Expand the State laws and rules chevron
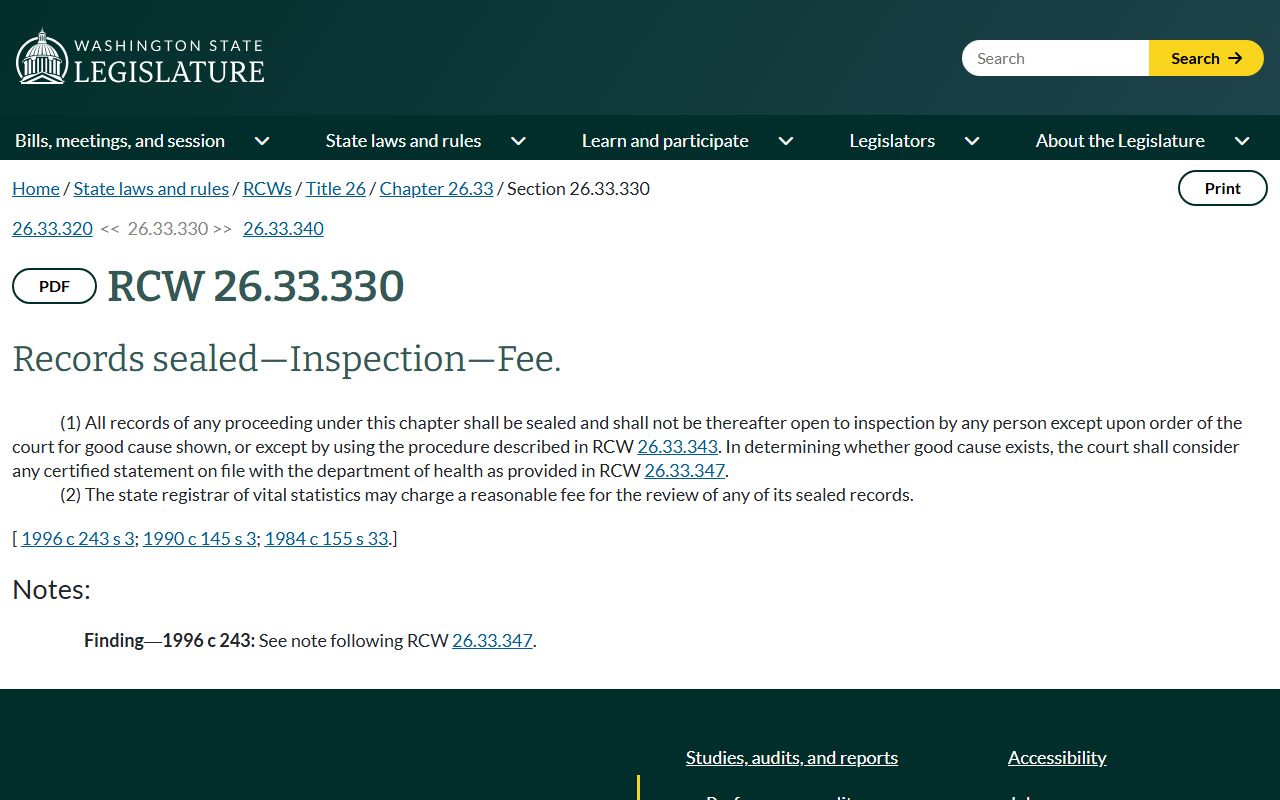Screen dimensions: 1280x800 [x=518, y=141]
